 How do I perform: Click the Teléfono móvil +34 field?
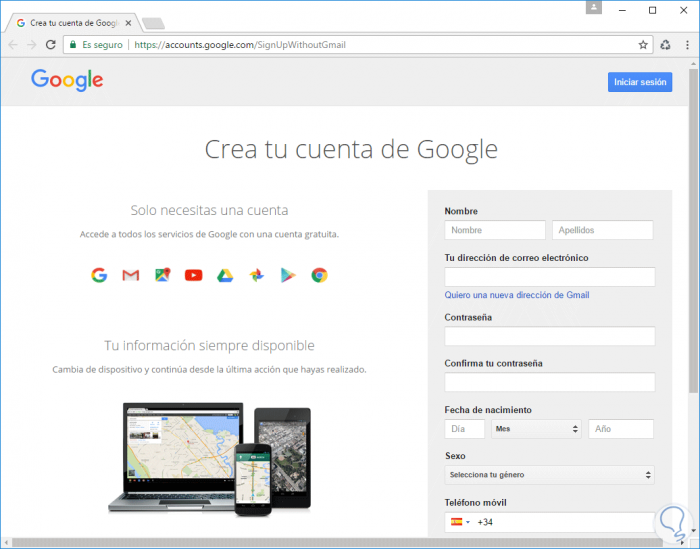[550, 522]
